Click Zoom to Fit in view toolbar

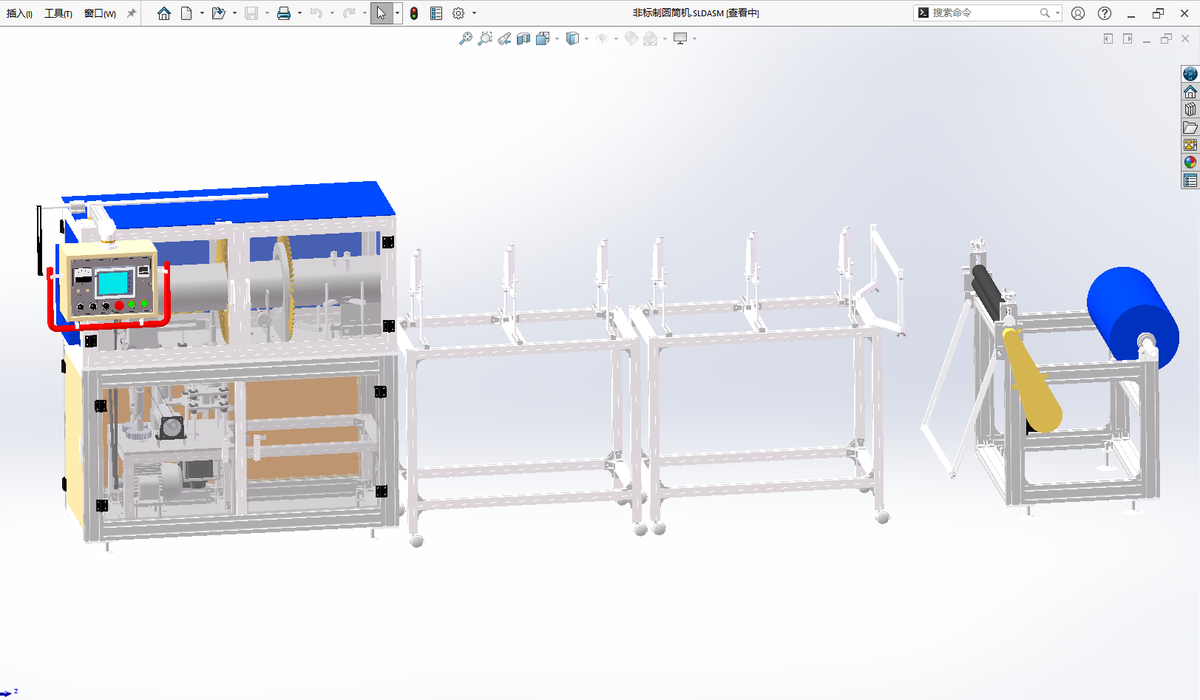pyautogui.click(x=465, y=39)
